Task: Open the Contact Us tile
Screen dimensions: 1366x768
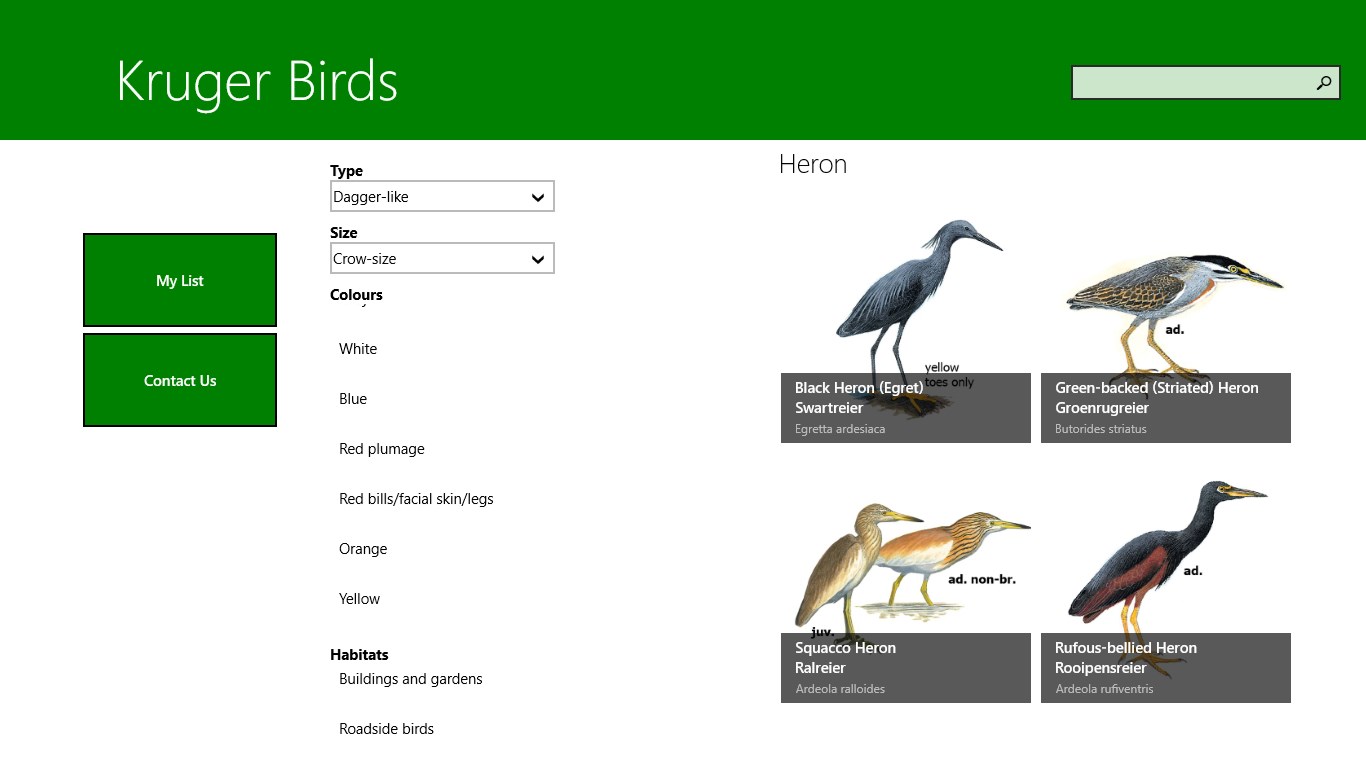Action: [180, 380]
